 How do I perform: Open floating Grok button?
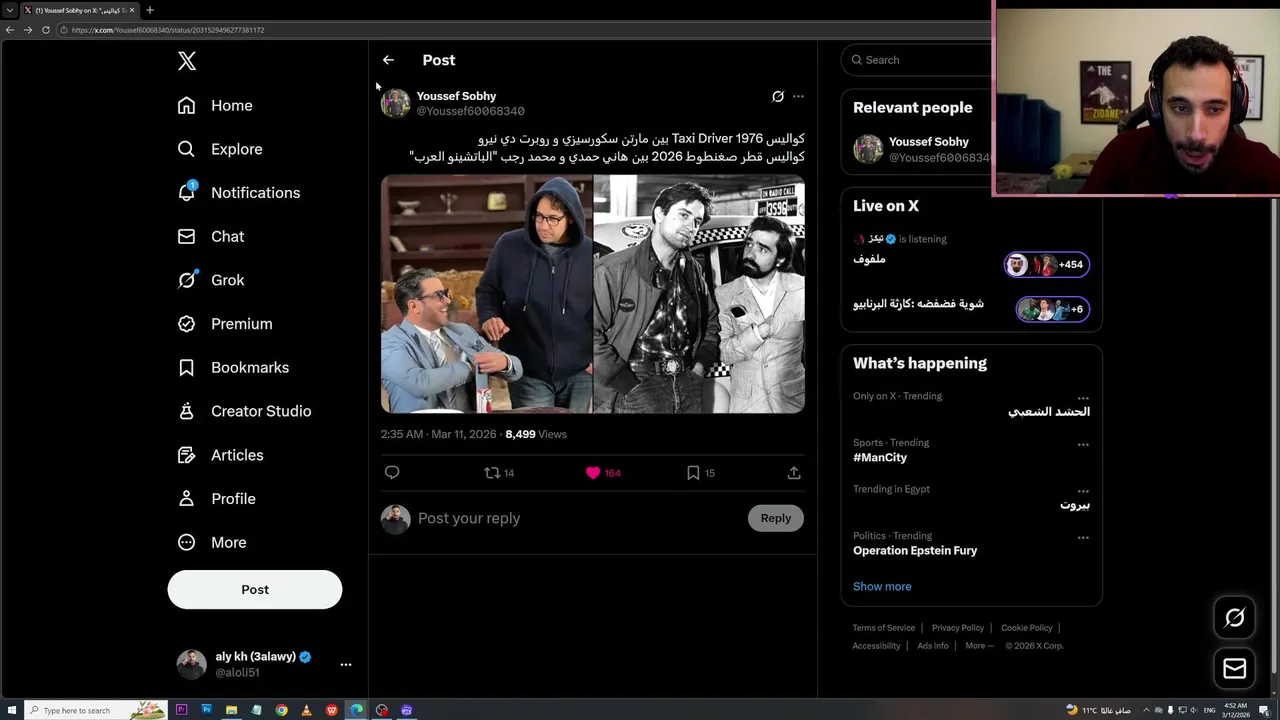[1235, 618]
